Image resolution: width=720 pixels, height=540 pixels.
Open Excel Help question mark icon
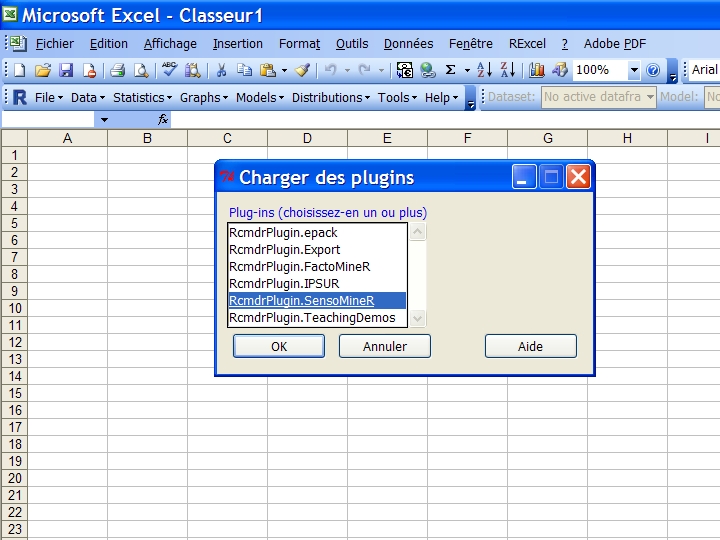pos(652,70)
